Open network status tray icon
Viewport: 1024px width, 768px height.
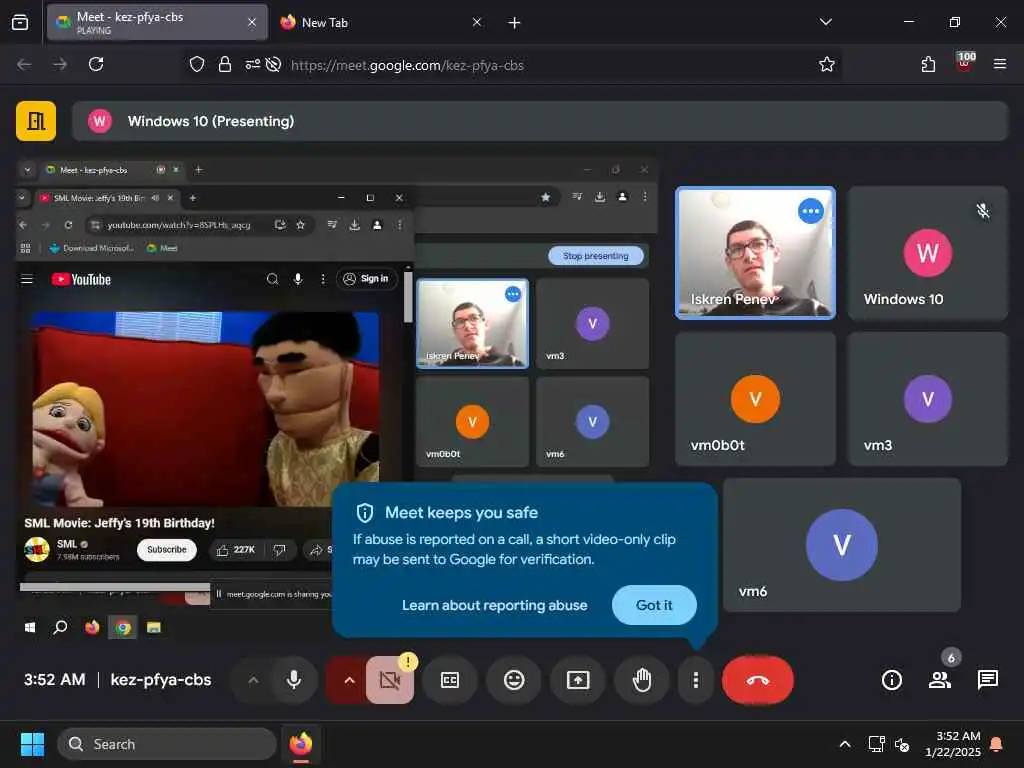pos(876,744)
